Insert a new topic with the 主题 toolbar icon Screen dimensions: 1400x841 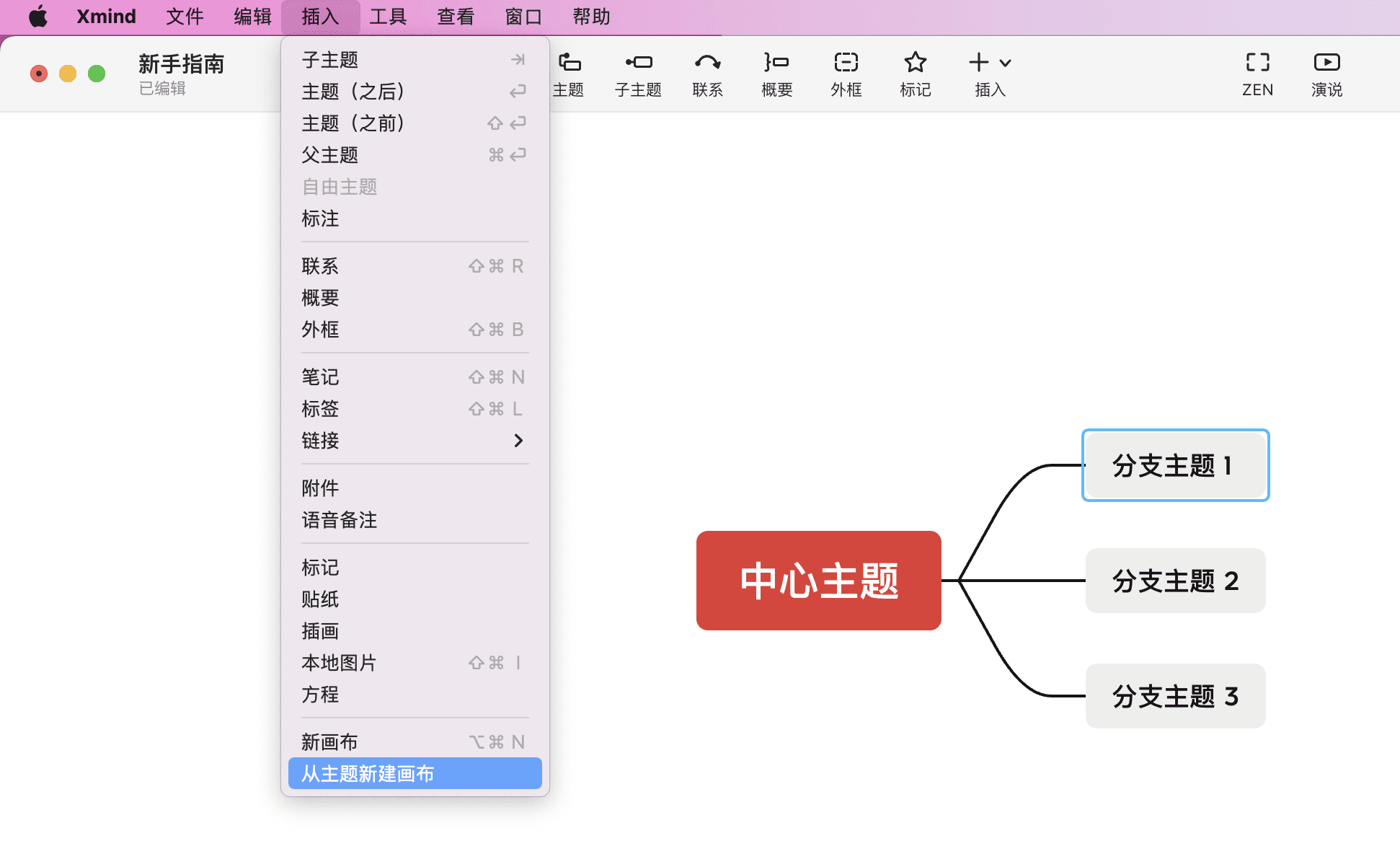click(x=569, y=72)
